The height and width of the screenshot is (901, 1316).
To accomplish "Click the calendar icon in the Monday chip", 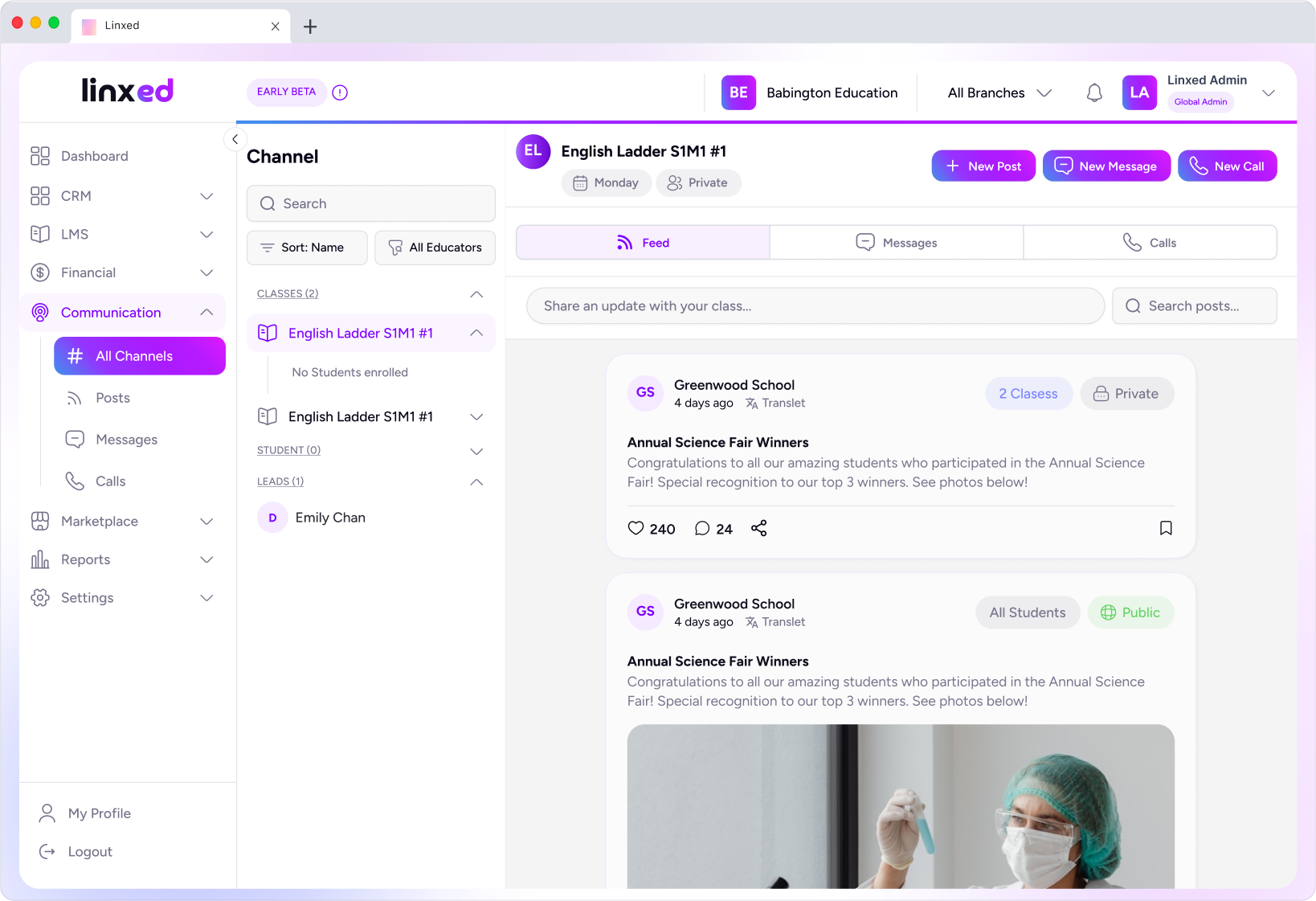I will (580, 183).
